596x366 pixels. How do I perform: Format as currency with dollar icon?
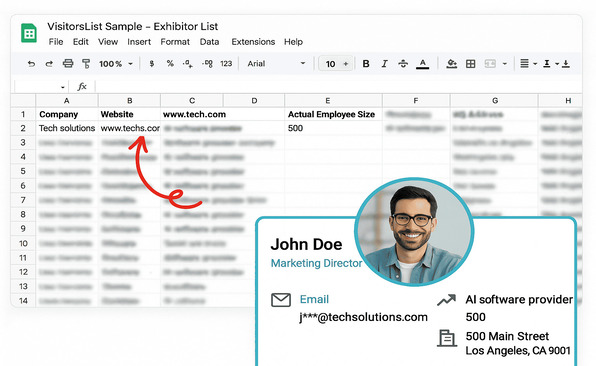pos(152,64)
